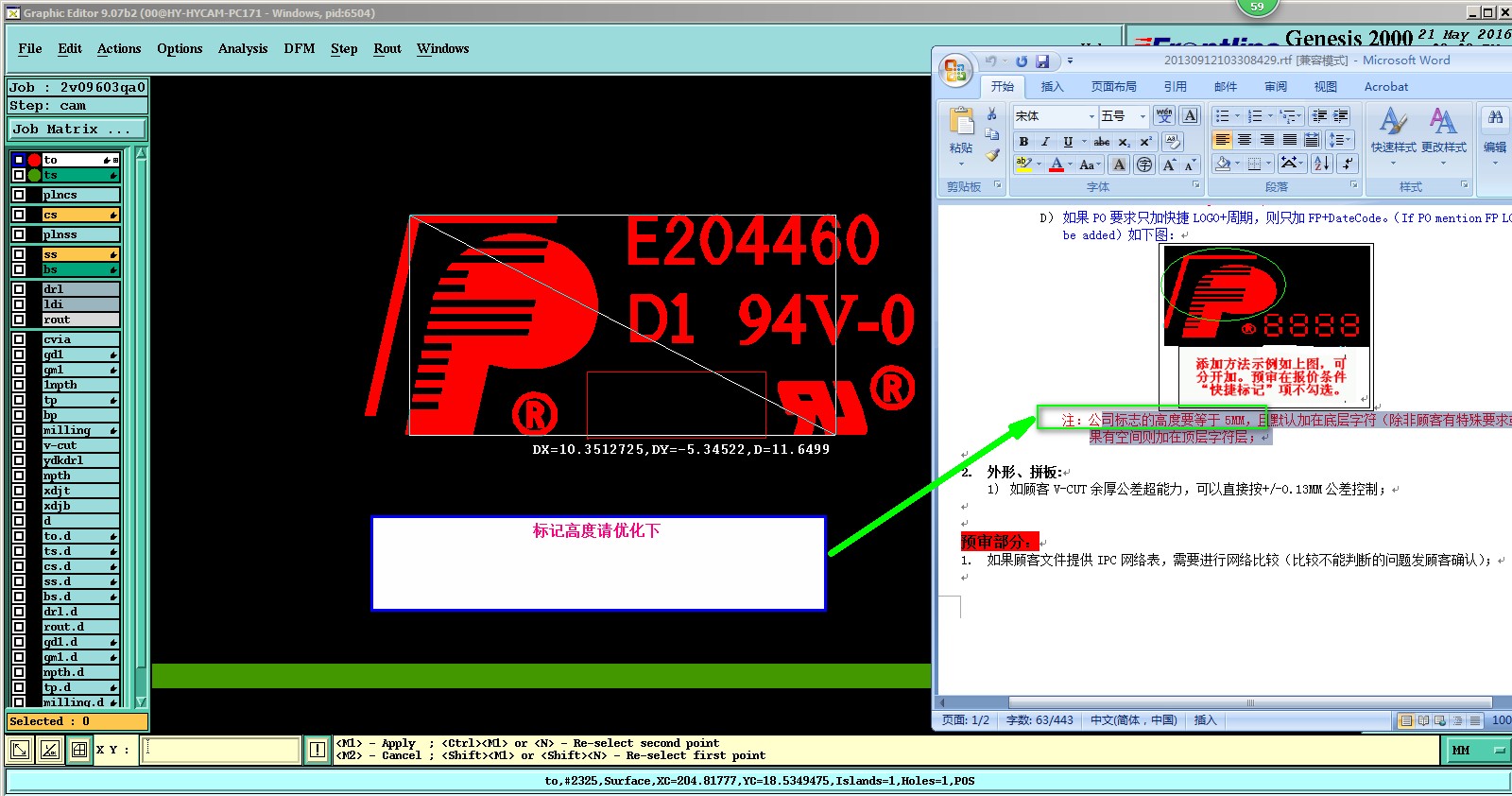
Task: Apply subscript formatting in Word
Action: tap(1124, 142)
